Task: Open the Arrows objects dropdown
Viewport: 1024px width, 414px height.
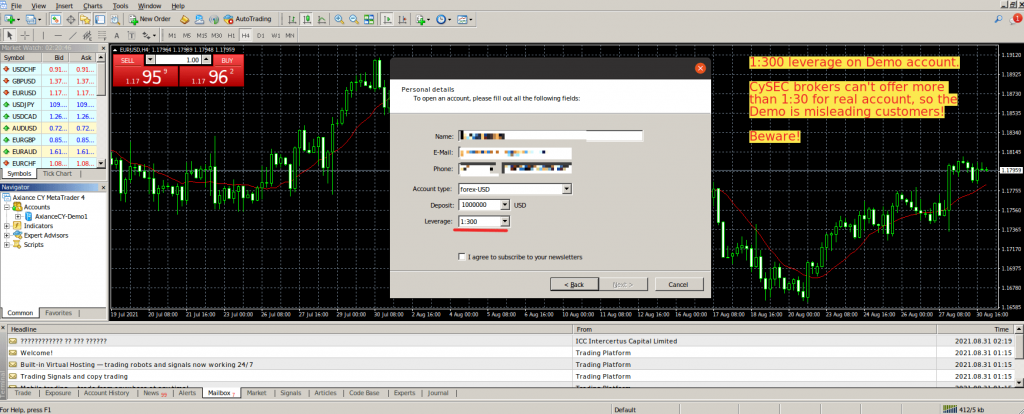Action: (149, 35)
